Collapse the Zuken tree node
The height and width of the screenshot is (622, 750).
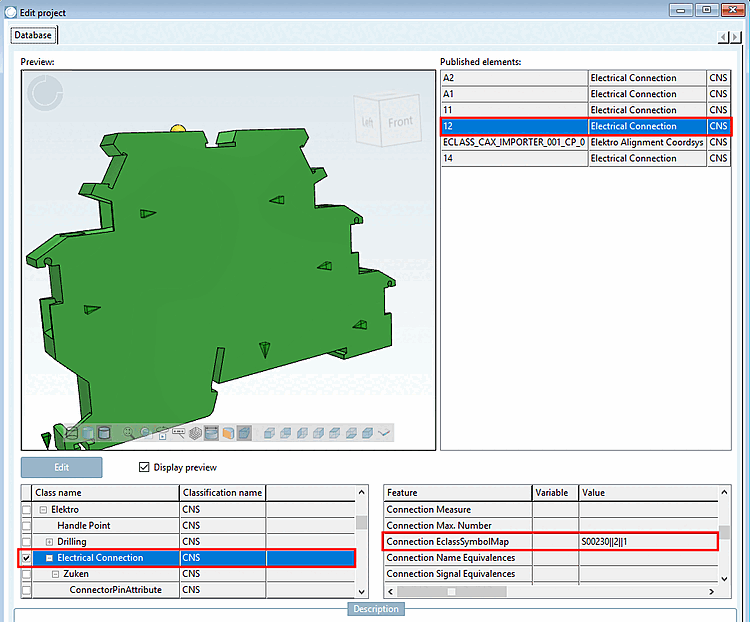pyautogui.click(x=55, y=574)
